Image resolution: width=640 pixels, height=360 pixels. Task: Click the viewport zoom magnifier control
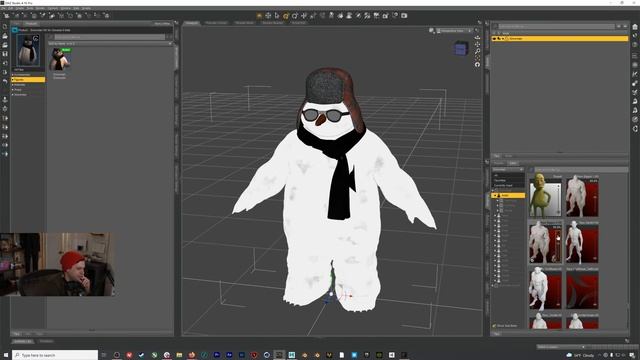click(x=477, y=51)
